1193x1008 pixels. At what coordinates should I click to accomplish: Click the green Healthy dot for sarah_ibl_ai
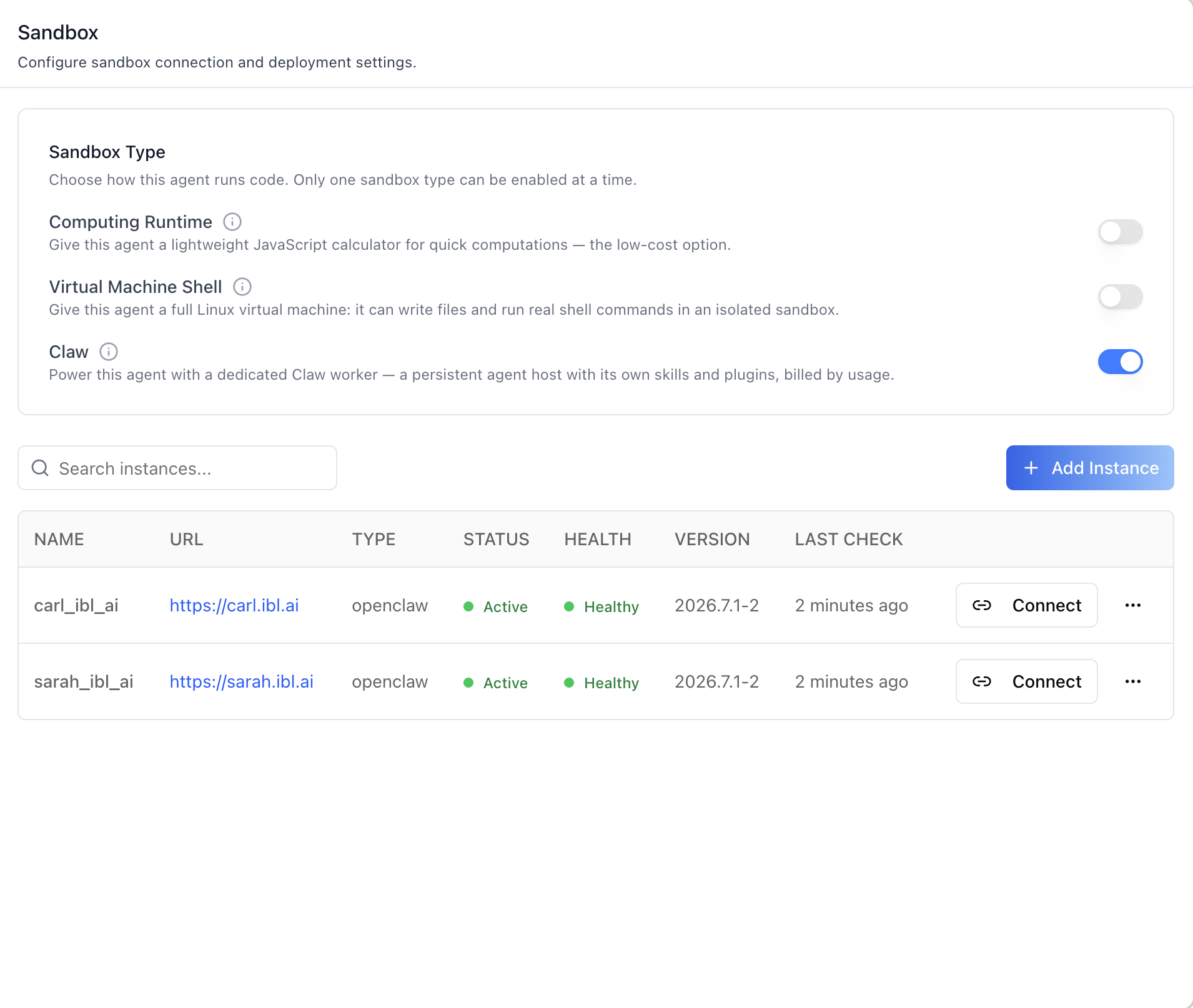point(569,683)
